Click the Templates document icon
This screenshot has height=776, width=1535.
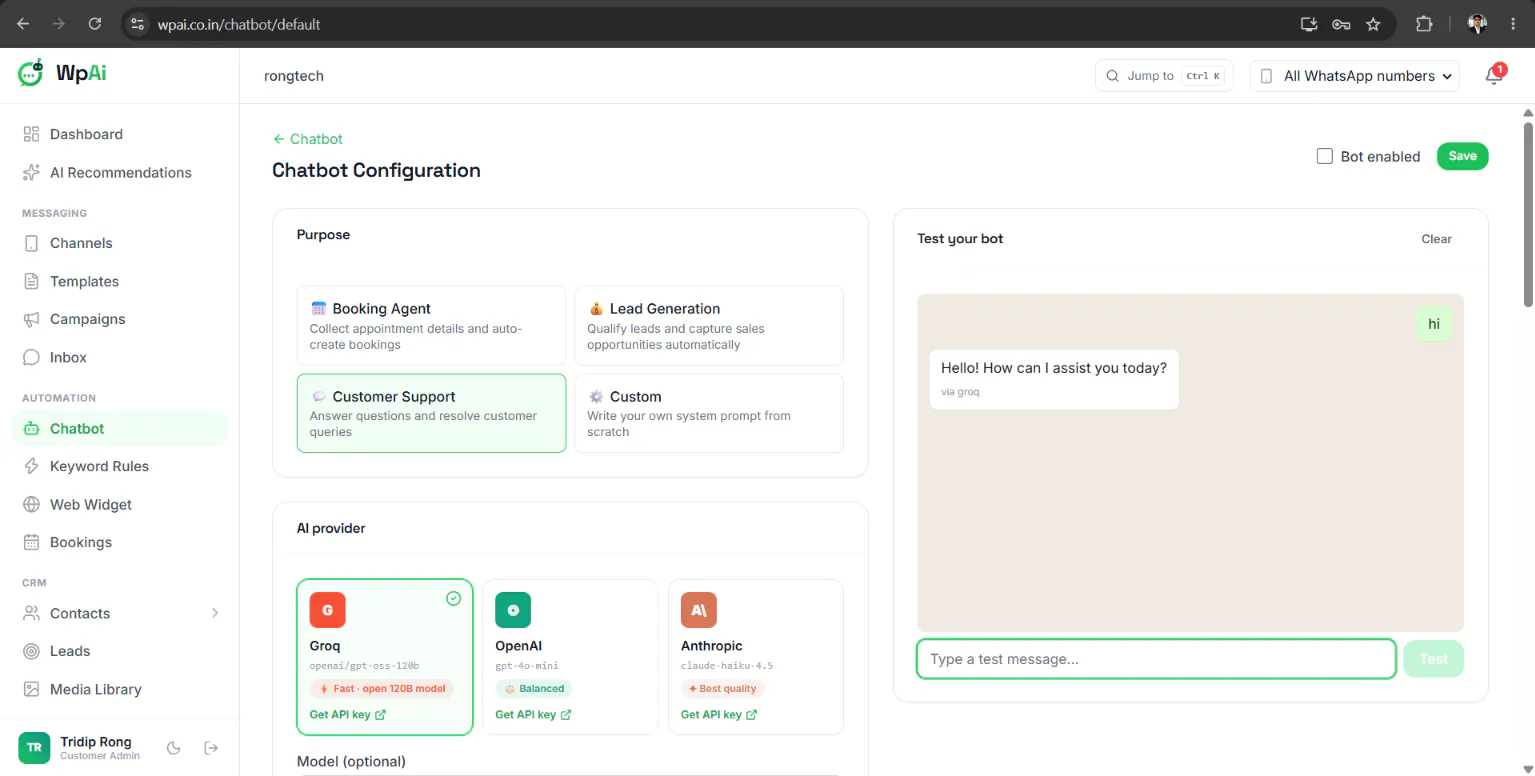point(31,281)
